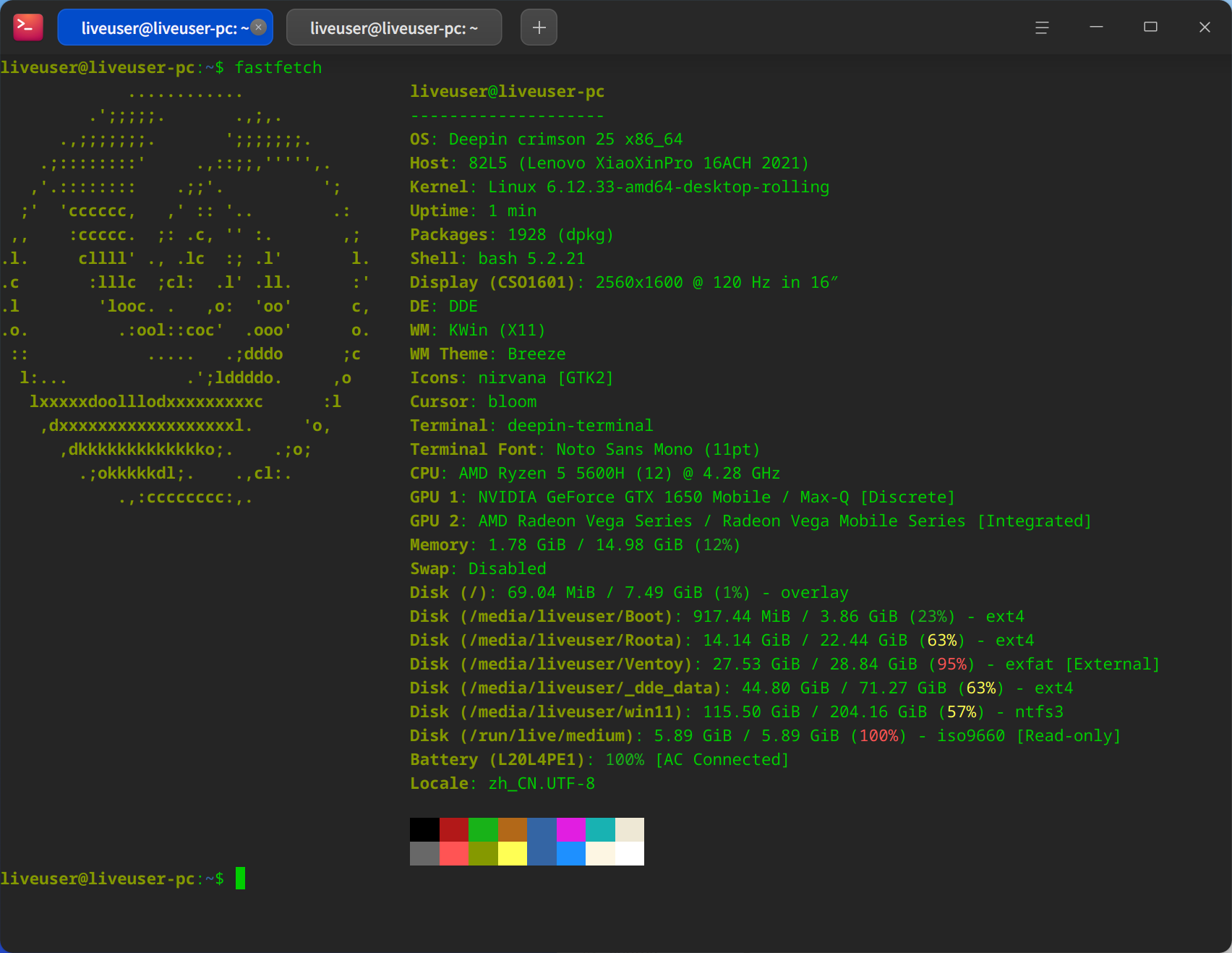1232x953 pixels.
Task: Click the WM Theme Breeze line
Action: coord(488,354)
